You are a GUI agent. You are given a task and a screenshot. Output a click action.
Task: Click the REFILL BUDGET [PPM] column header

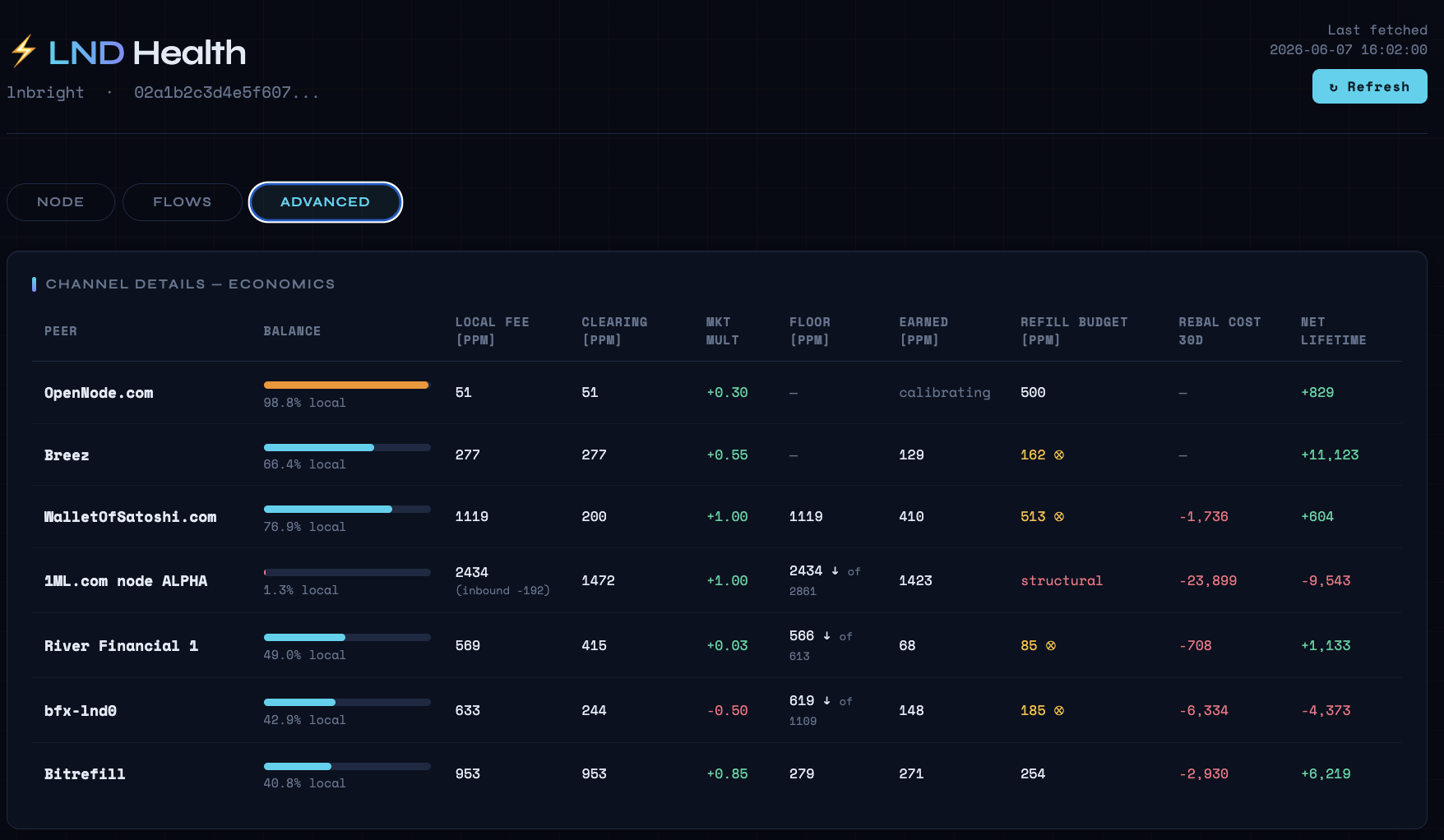coord(1074,331)
